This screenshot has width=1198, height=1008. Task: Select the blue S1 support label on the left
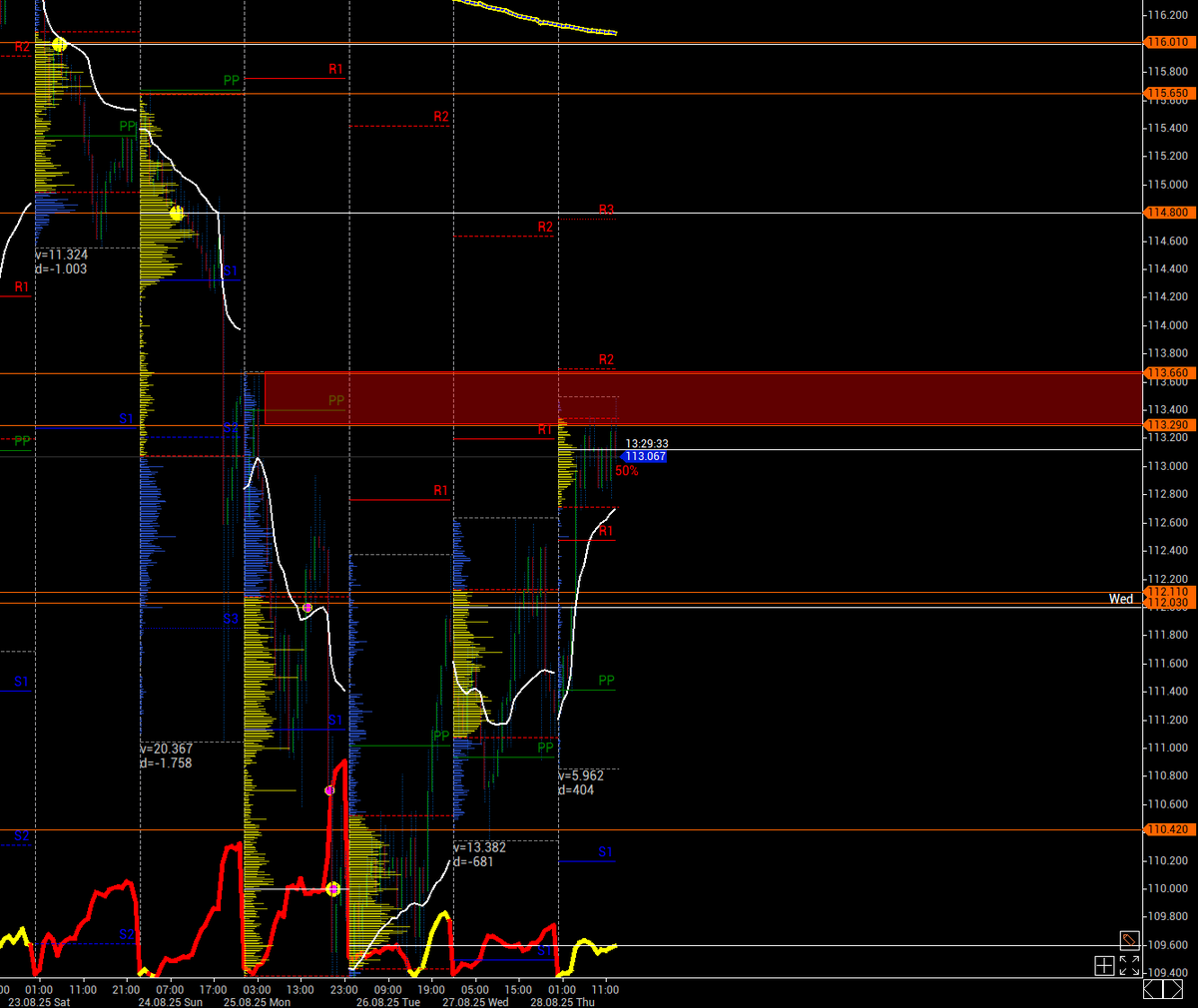pos(20,682)
